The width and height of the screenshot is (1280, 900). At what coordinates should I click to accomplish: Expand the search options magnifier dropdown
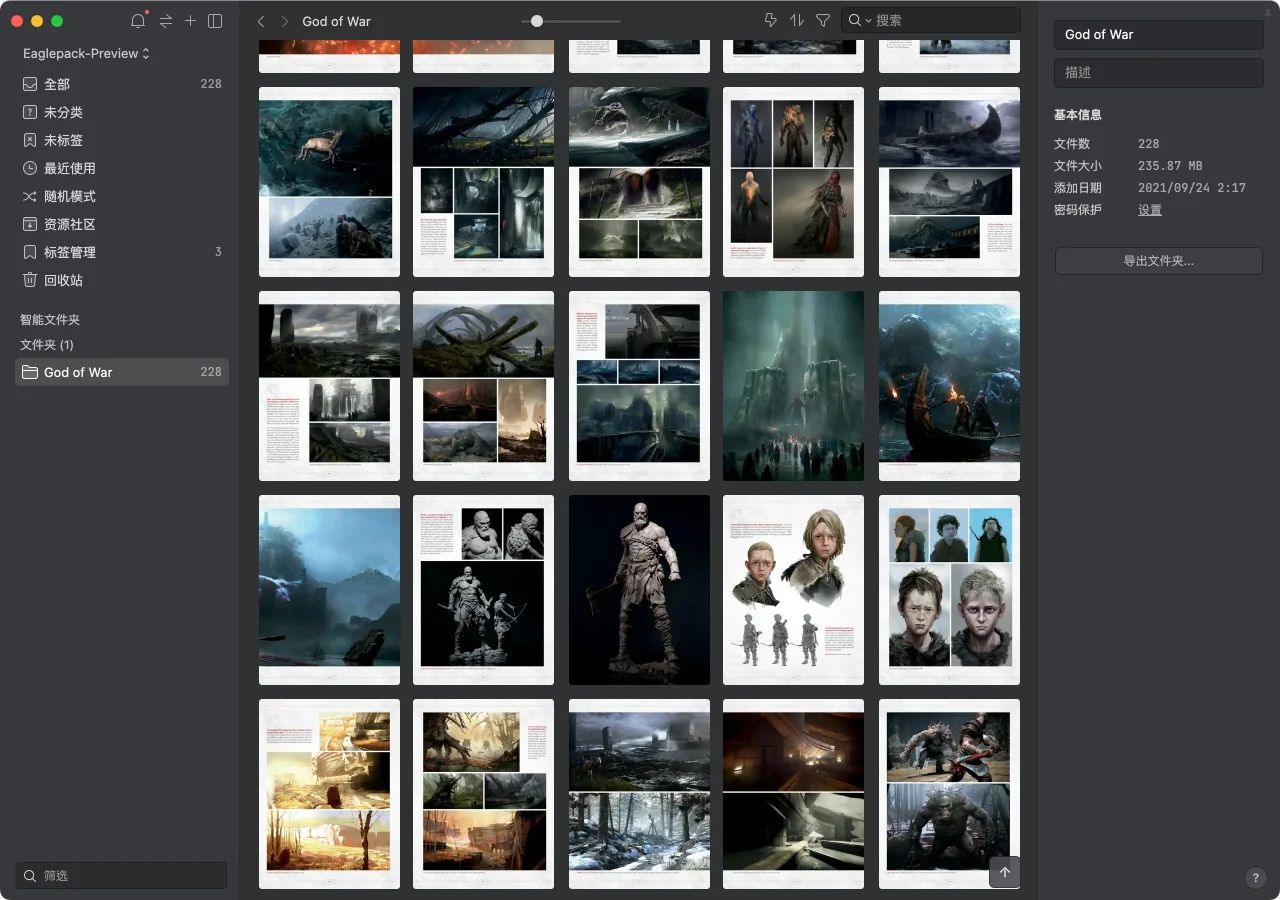(x=860, y=20)
